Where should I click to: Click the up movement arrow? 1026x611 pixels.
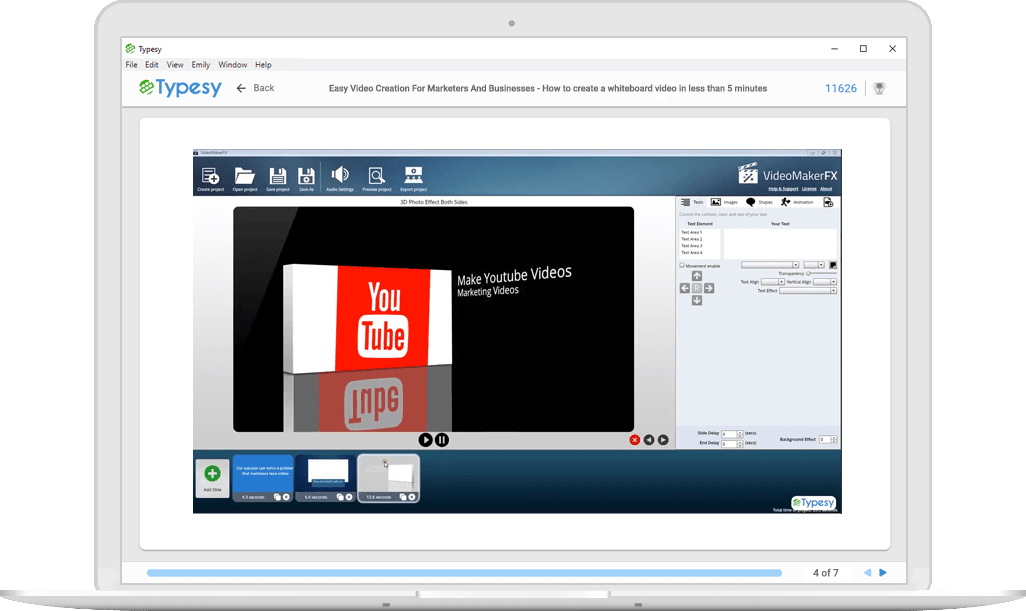point(697,276)
